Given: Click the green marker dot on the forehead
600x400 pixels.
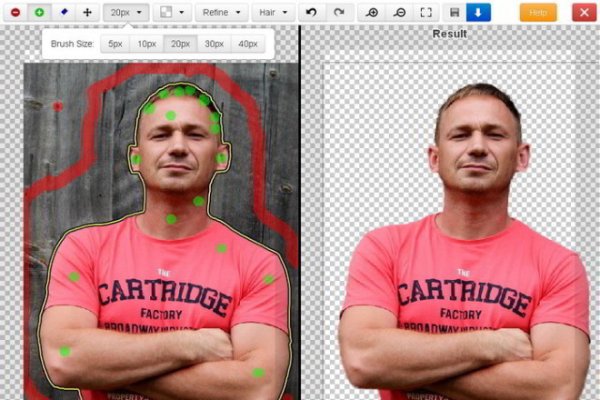Looking at the screenshot, I should point(171,116).
